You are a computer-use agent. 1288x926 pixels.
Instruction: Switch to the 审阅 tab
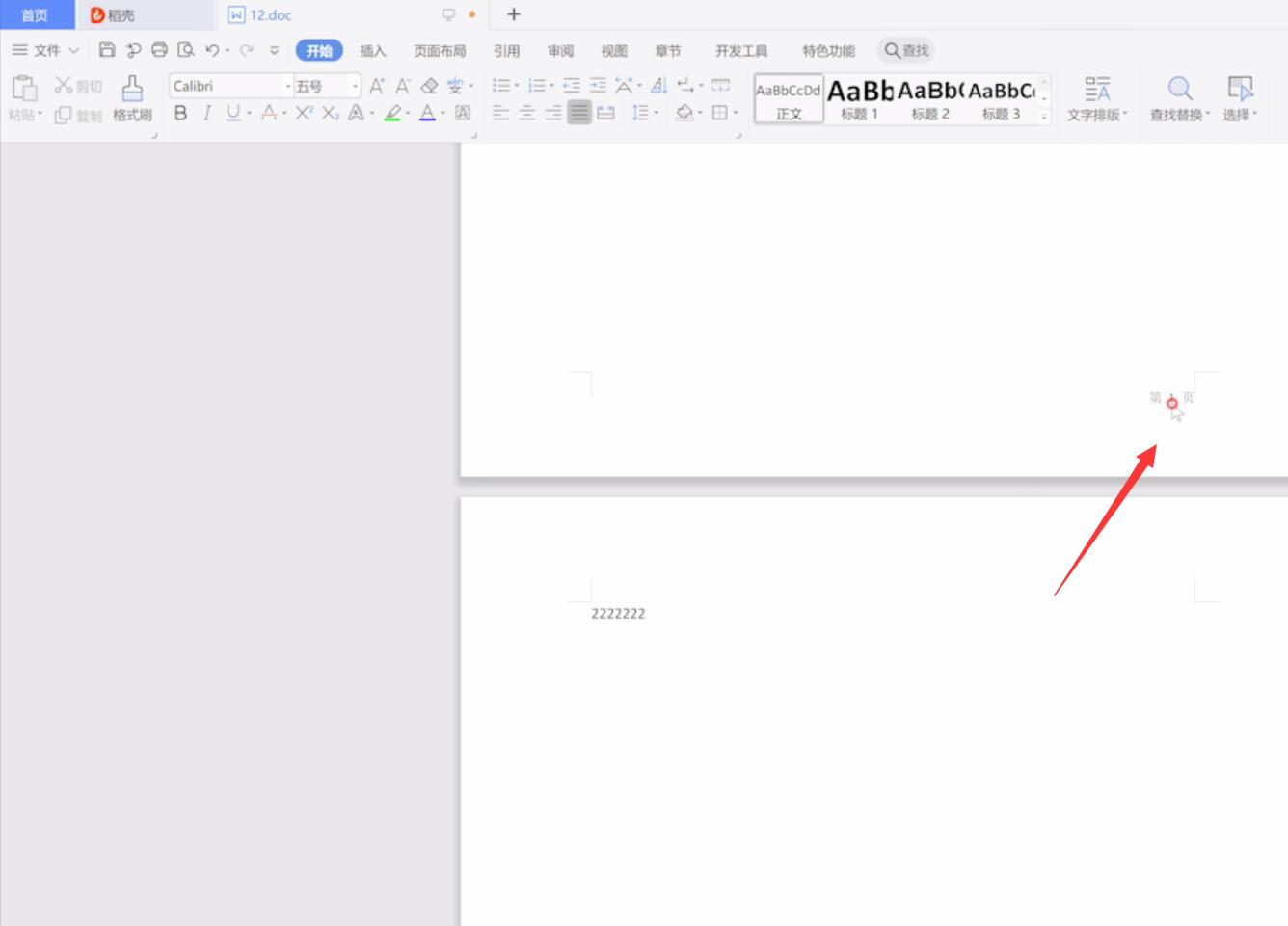560,51
